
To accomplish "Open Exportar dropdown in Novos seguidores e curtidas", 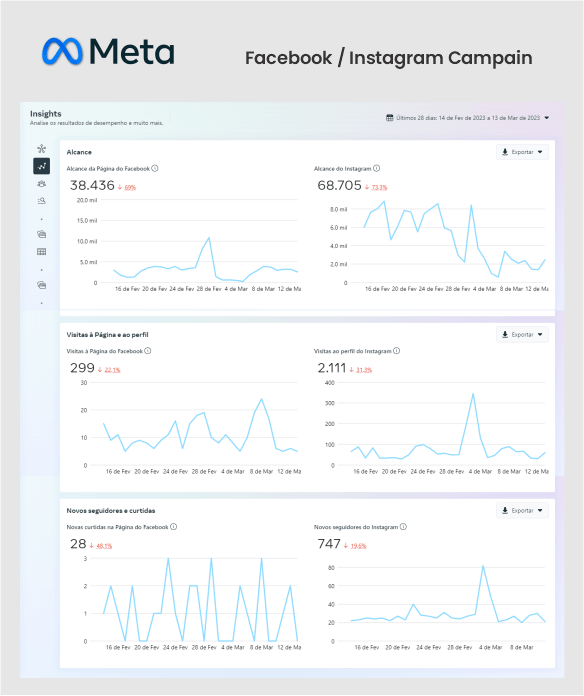I will 522,510.
